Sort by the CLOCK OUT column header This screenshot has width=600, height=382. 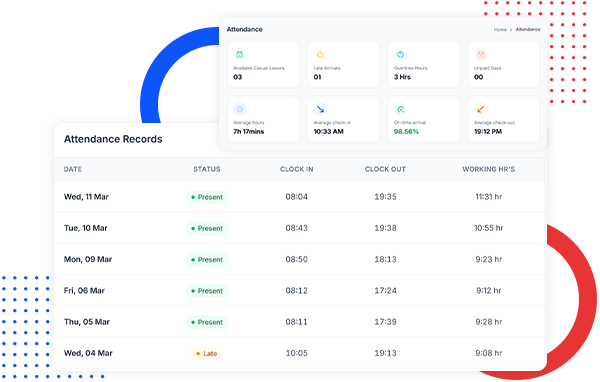click(385, 169)
